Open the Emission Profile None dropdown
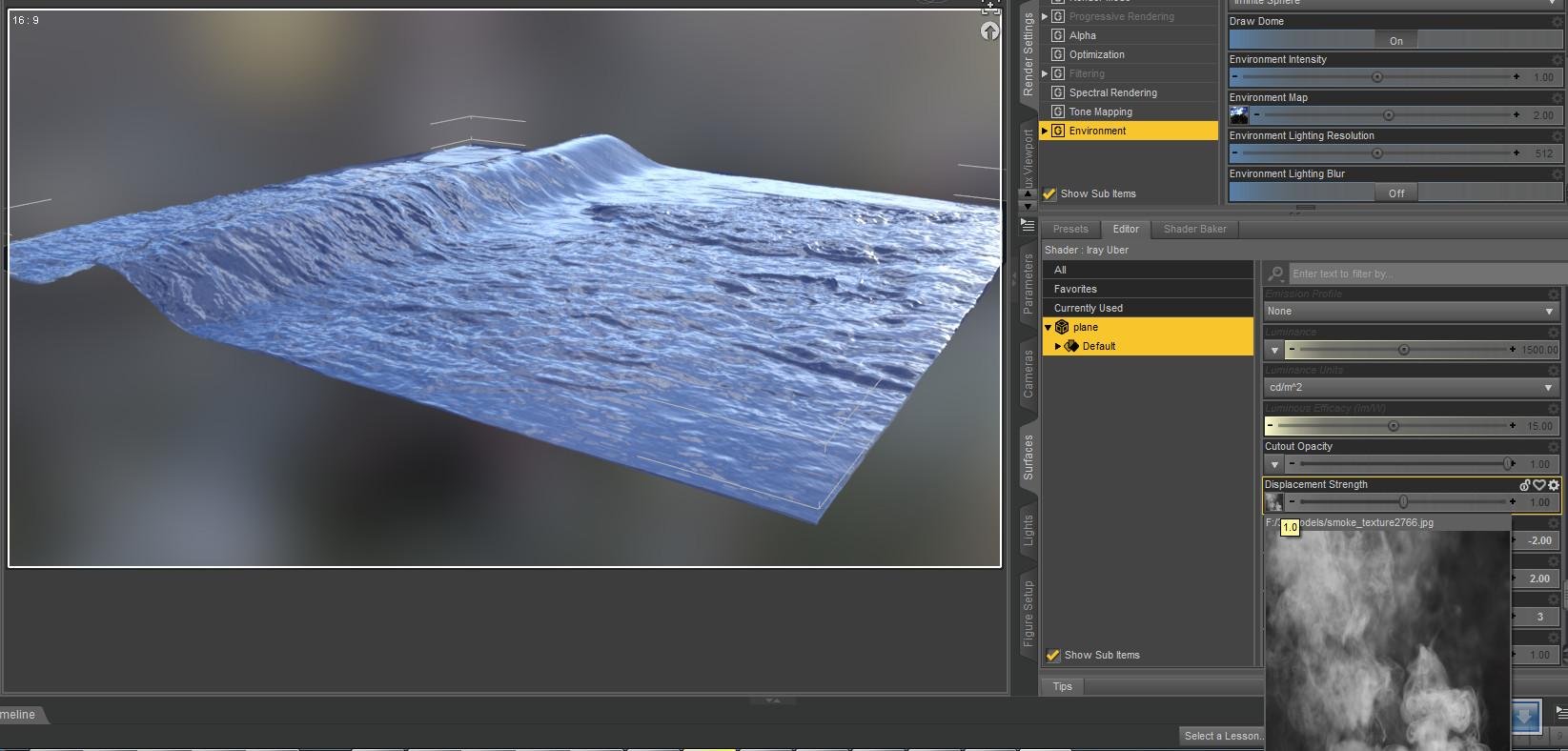This screenshot has width=1568, height=751. tap(1412, 312)
